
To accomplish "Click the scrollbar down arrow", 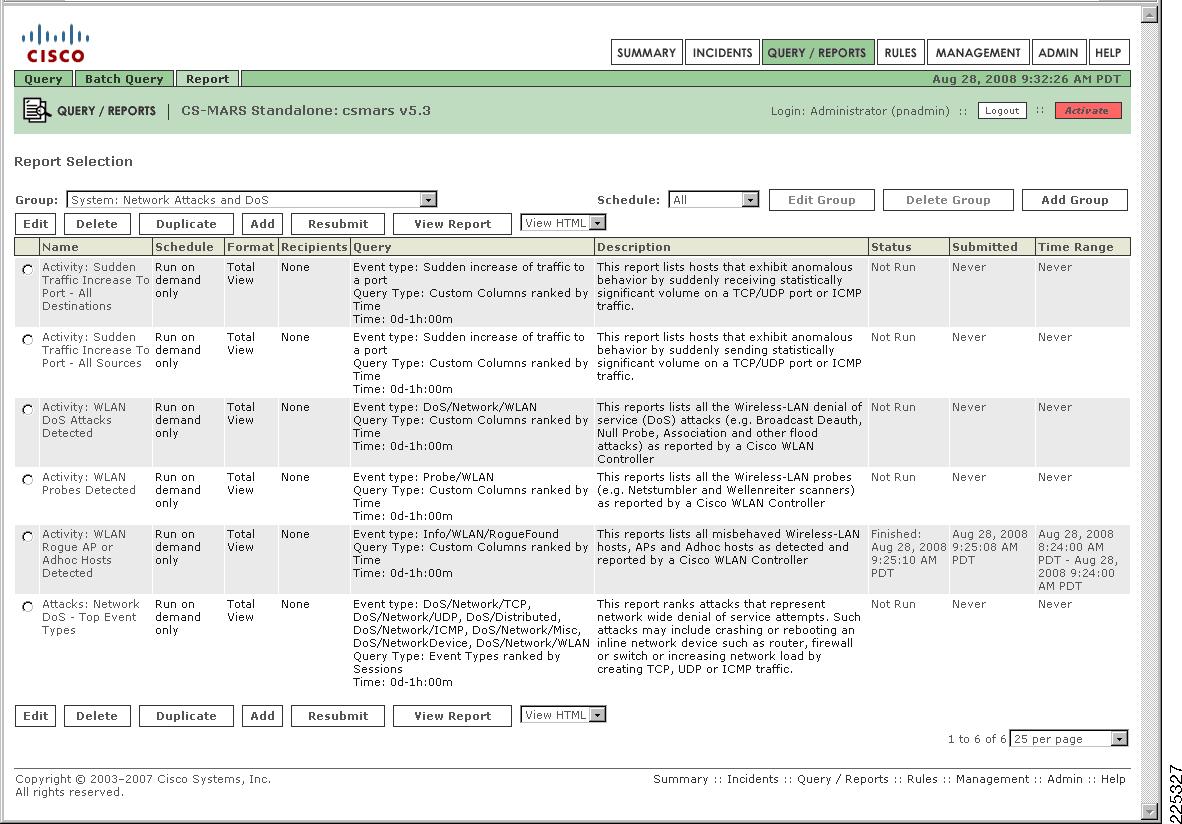I will point(1149,811).
